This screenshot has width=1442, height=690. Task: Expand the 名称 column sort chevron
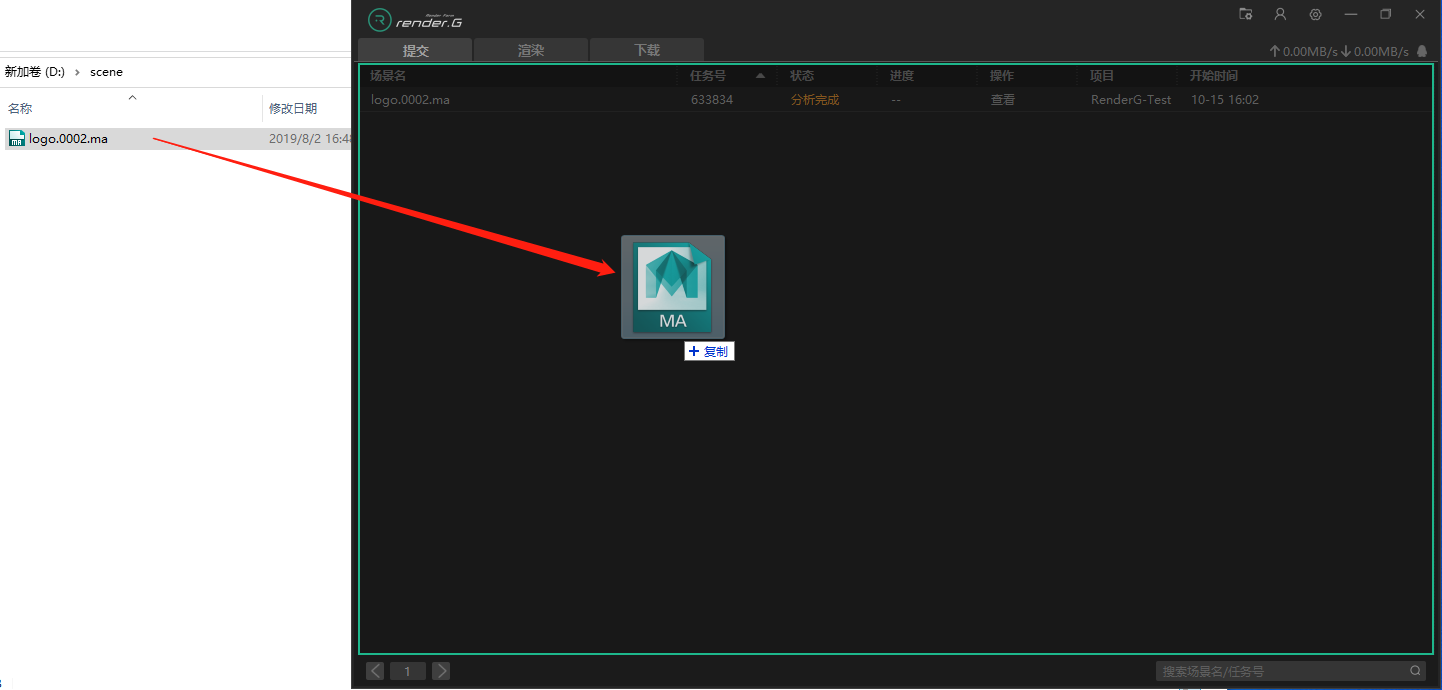132,97
